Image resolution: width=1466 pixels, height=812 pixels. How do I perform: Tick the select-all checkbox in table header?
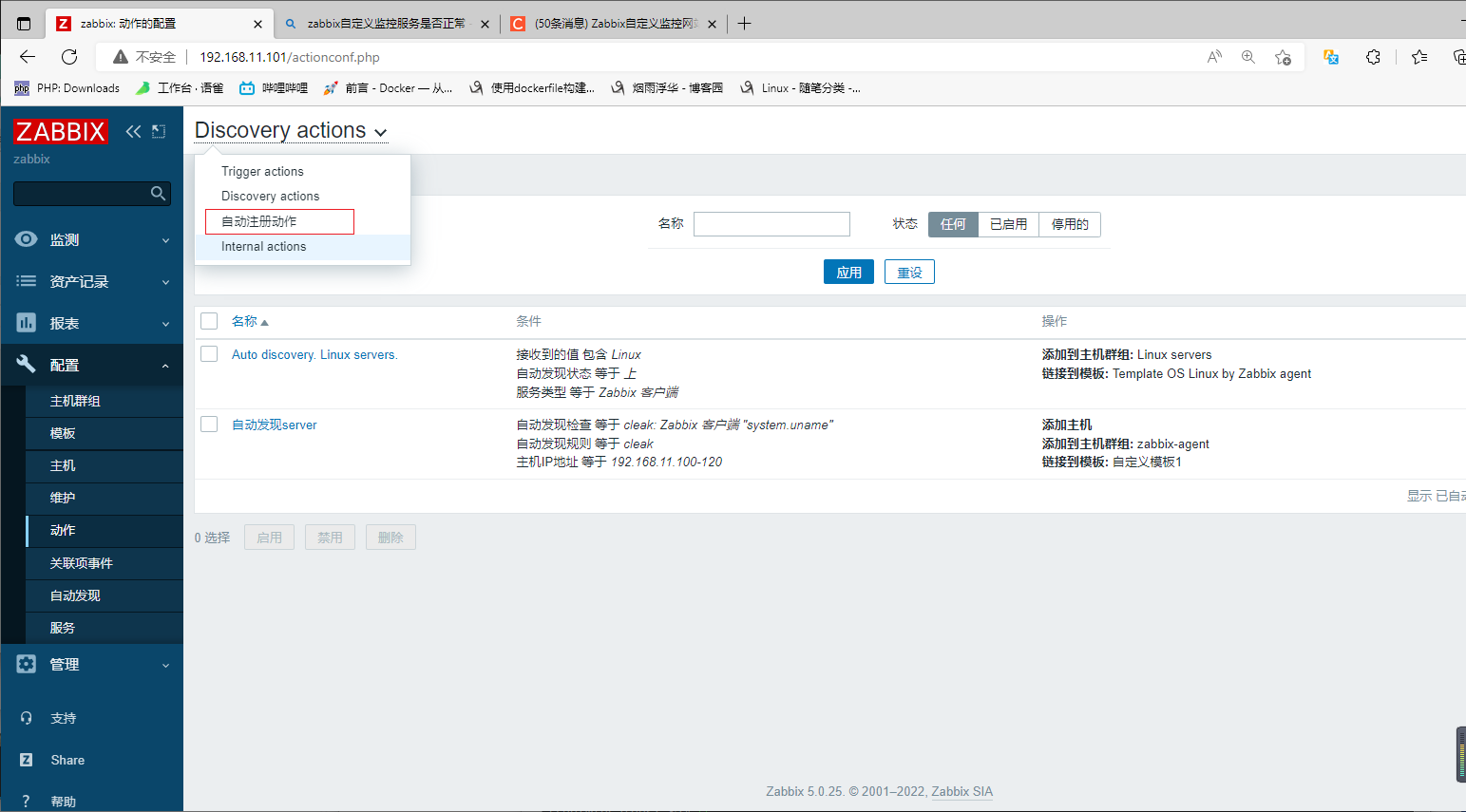(209, 321)
